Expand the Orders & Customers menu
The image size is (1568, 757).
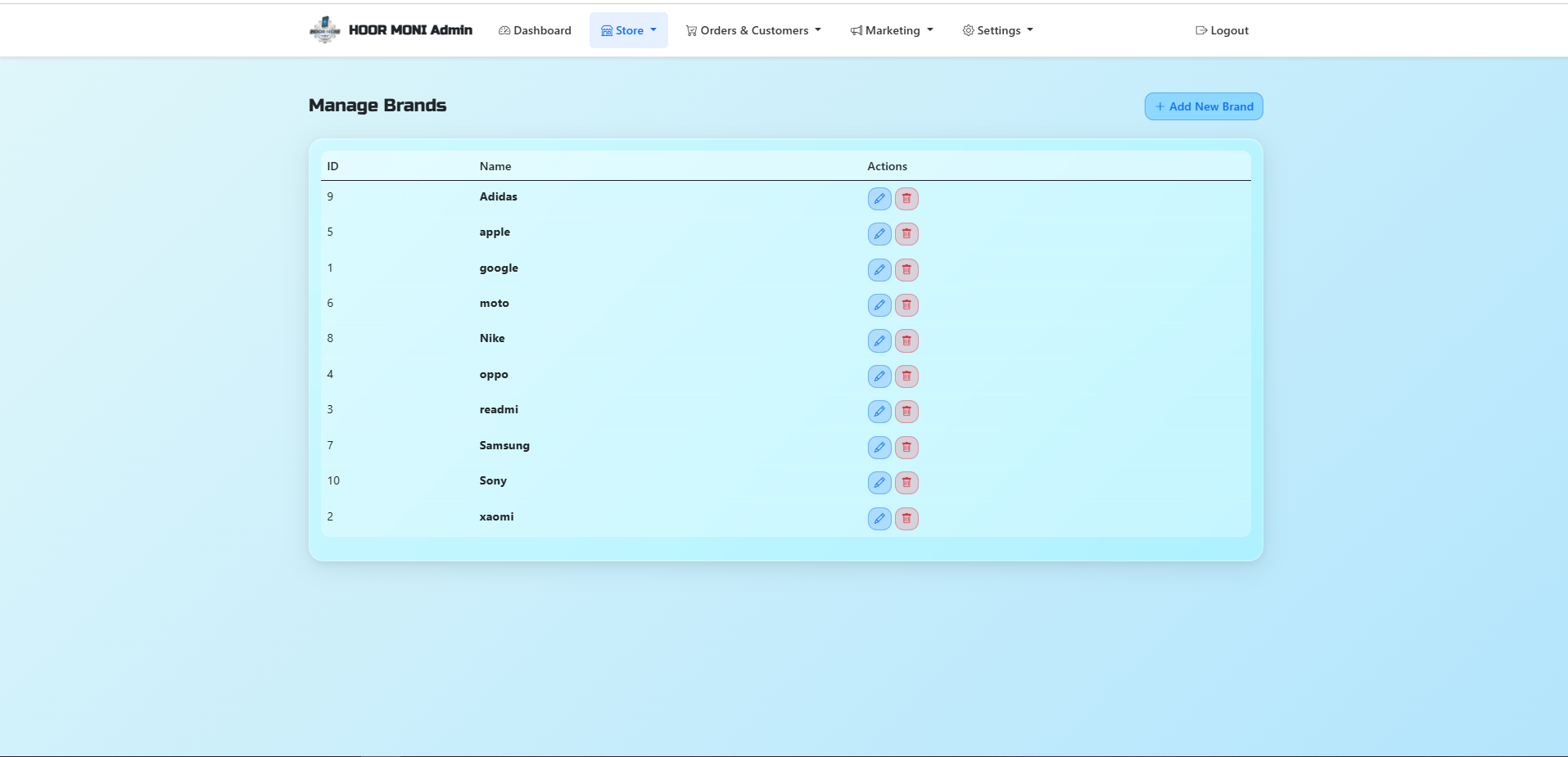point(753,30)
